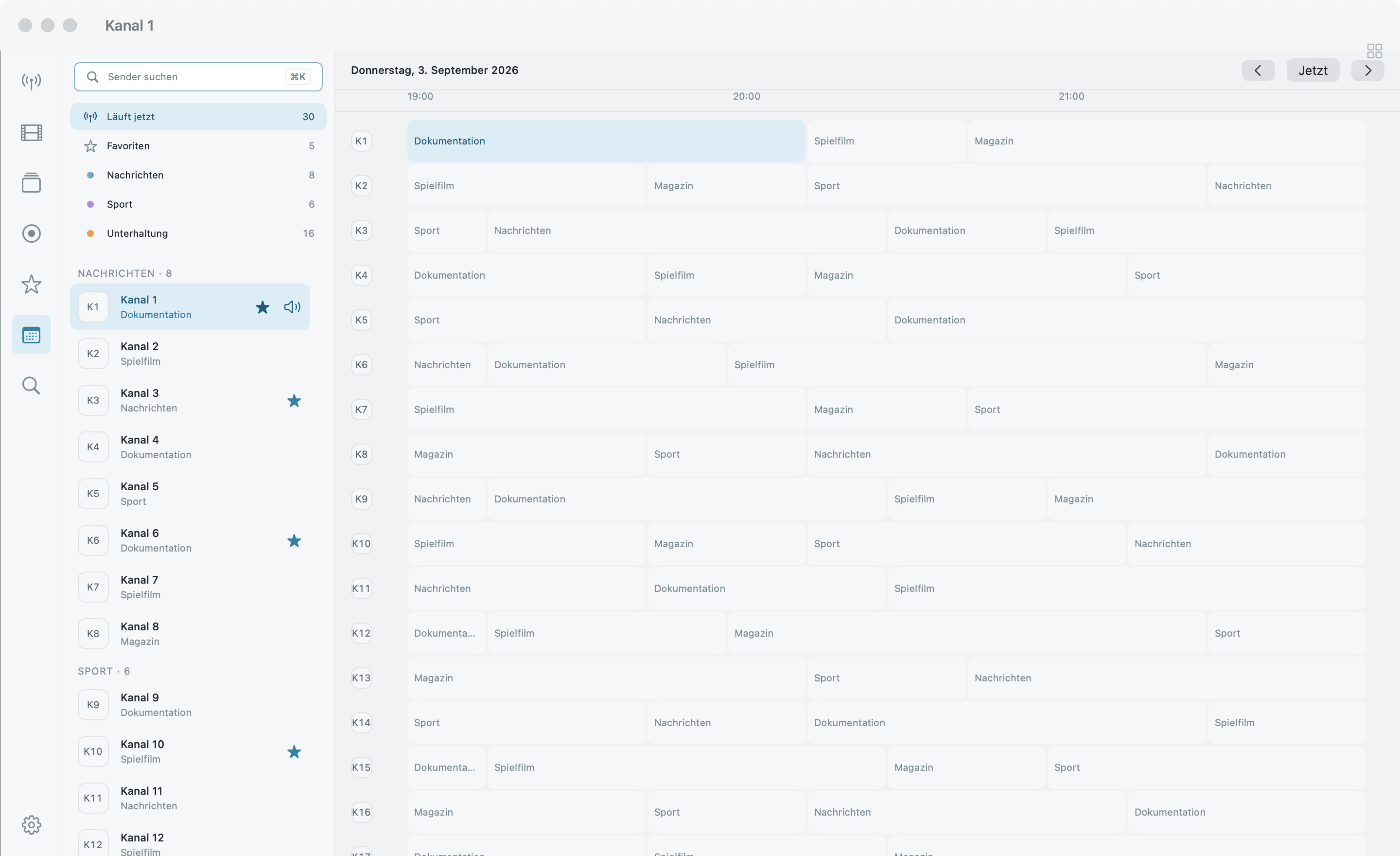This screenshot has width=1400, height=856.
Task: Open K1 Dokumentation program at 19:00
Action: click(606, 141)
